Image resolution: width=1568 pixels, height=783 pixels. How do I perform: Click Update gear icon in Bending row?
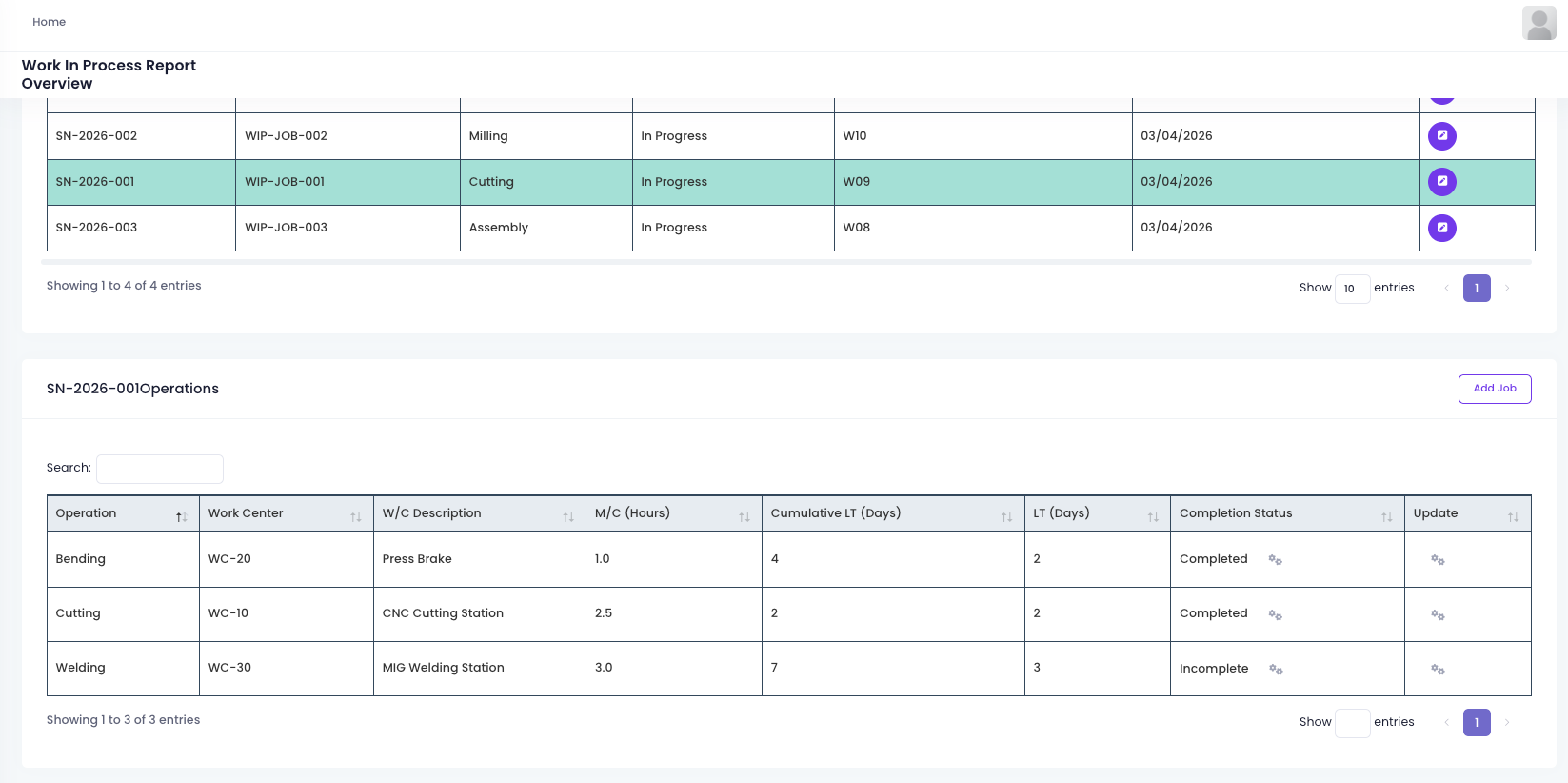click(x=1438, y=560)
